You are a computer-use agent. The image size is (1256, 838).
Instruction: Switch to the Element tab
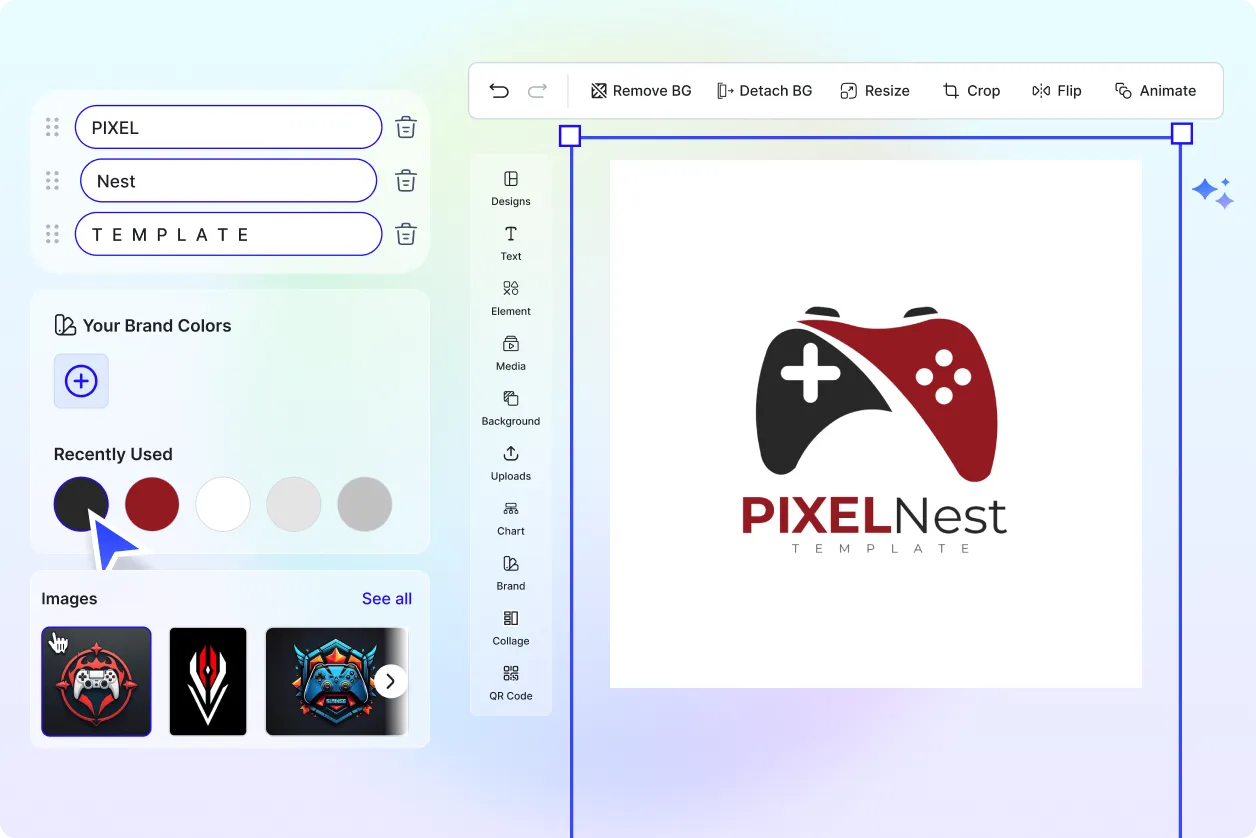510,297
